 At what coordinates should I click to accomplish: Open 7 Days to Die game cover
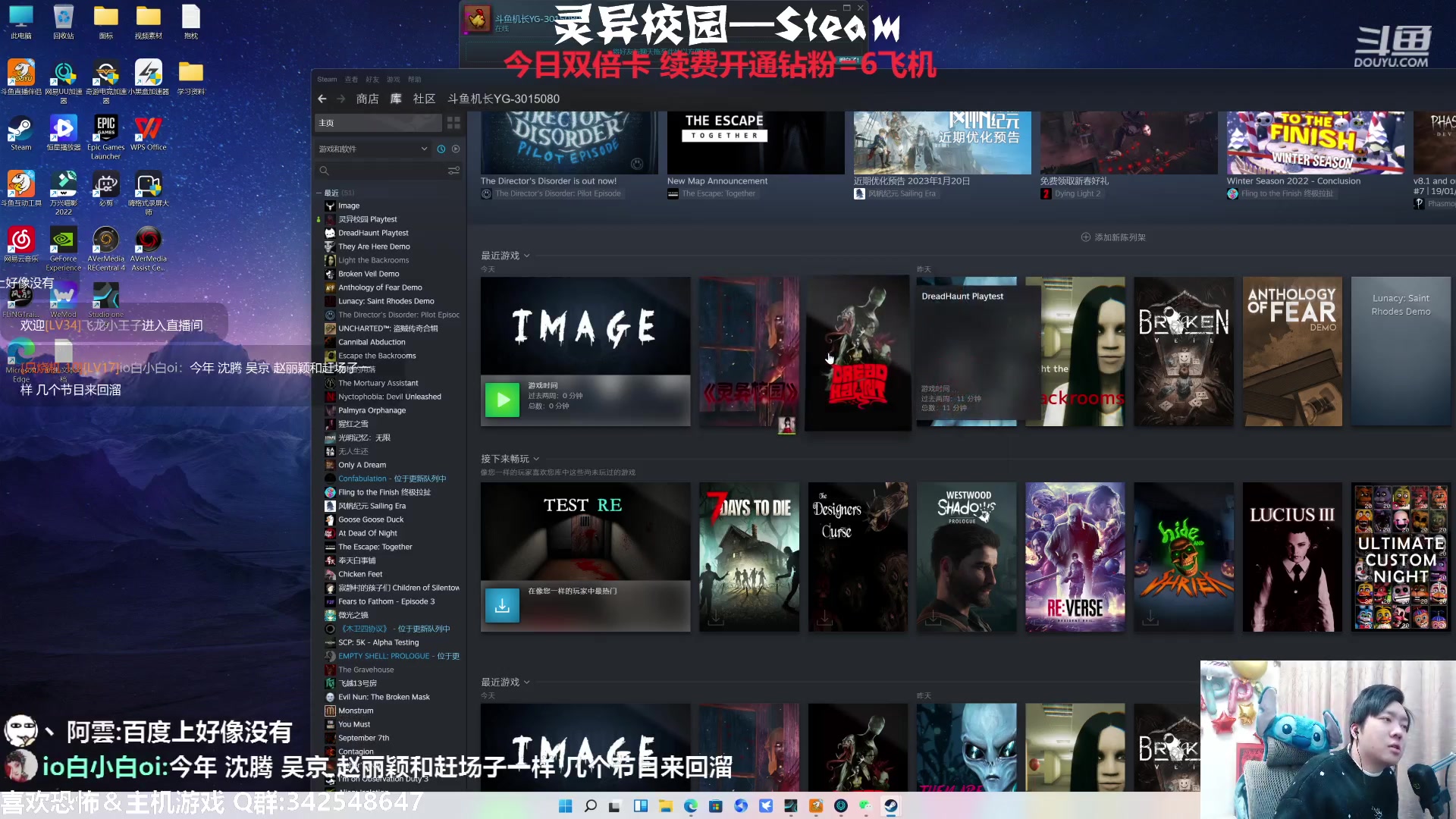(x=748, y=557)
